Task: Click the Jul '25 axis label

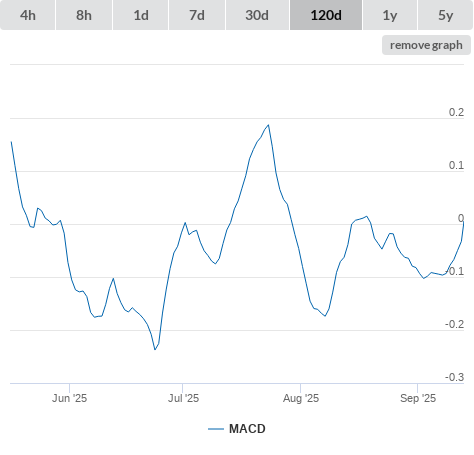Action: click(x=183, y=398)
